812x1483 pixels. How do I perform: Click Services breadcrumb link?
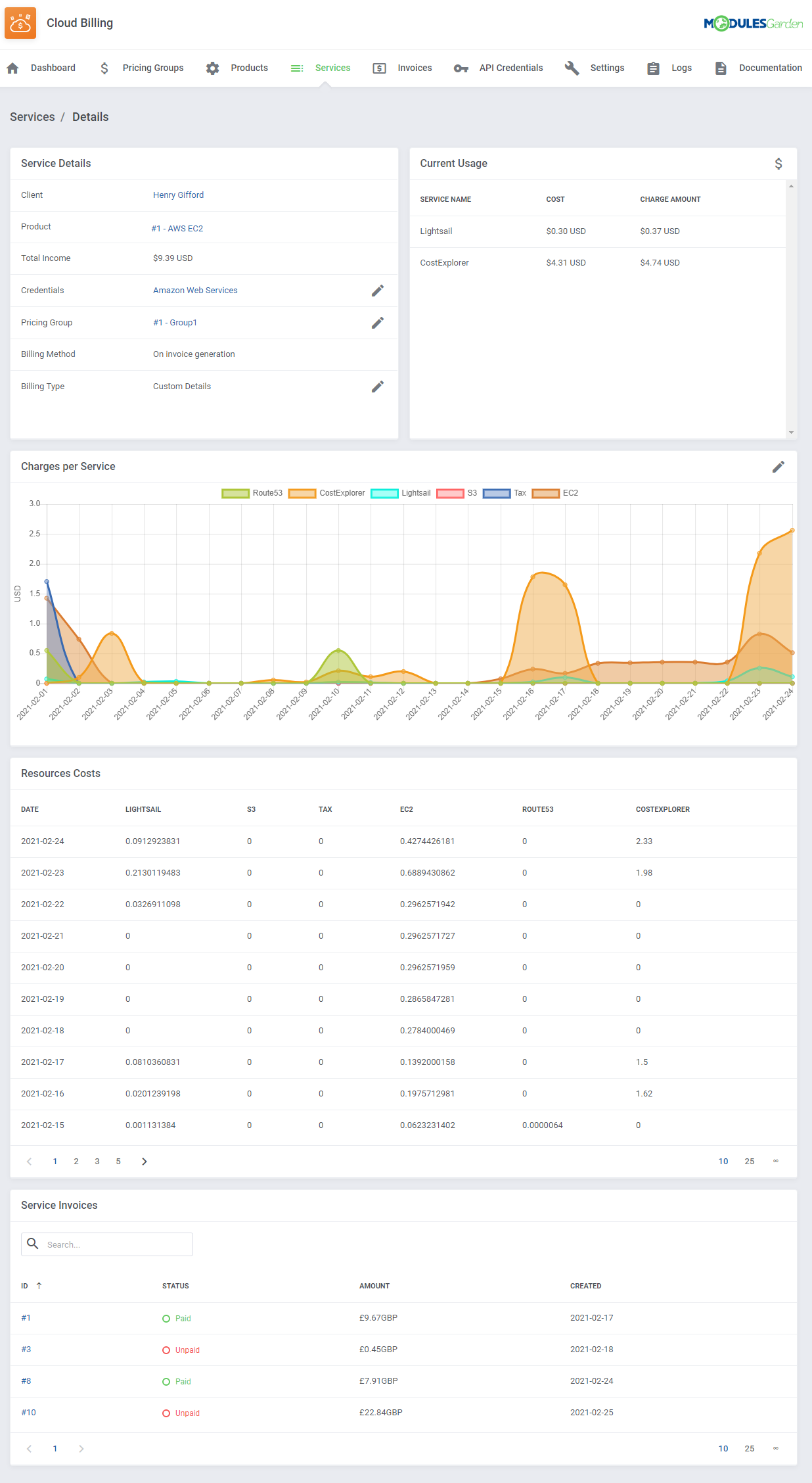point(32,117)
